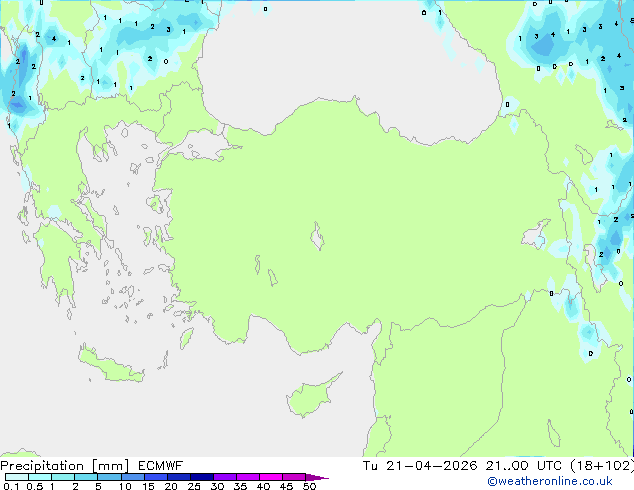
Task: Click the 0.5 to 1 mm legend swatch
Action: [x=40, y=477]
